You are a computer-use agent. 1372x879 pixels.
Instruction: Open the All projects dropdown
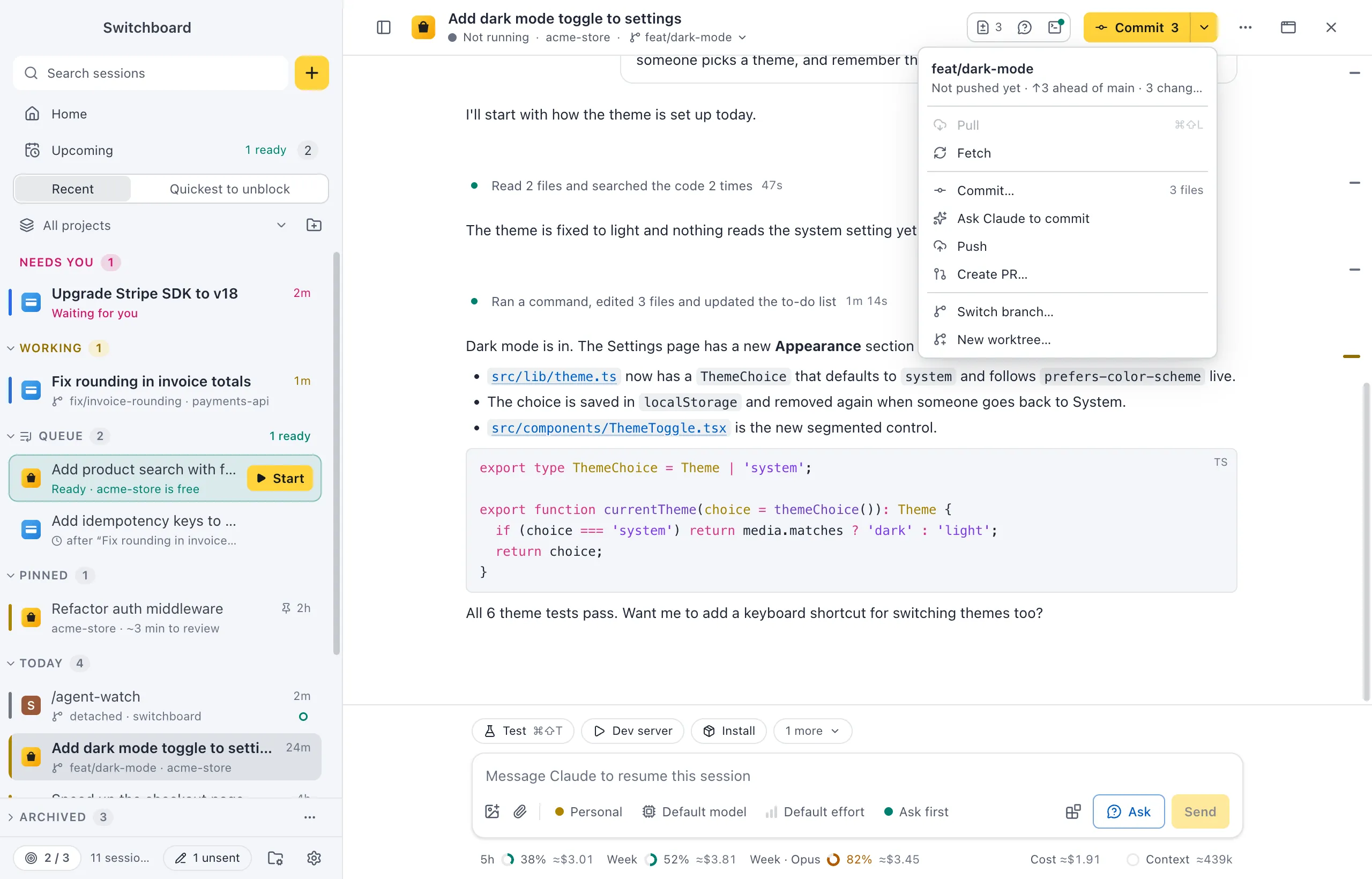click(153, 225)
